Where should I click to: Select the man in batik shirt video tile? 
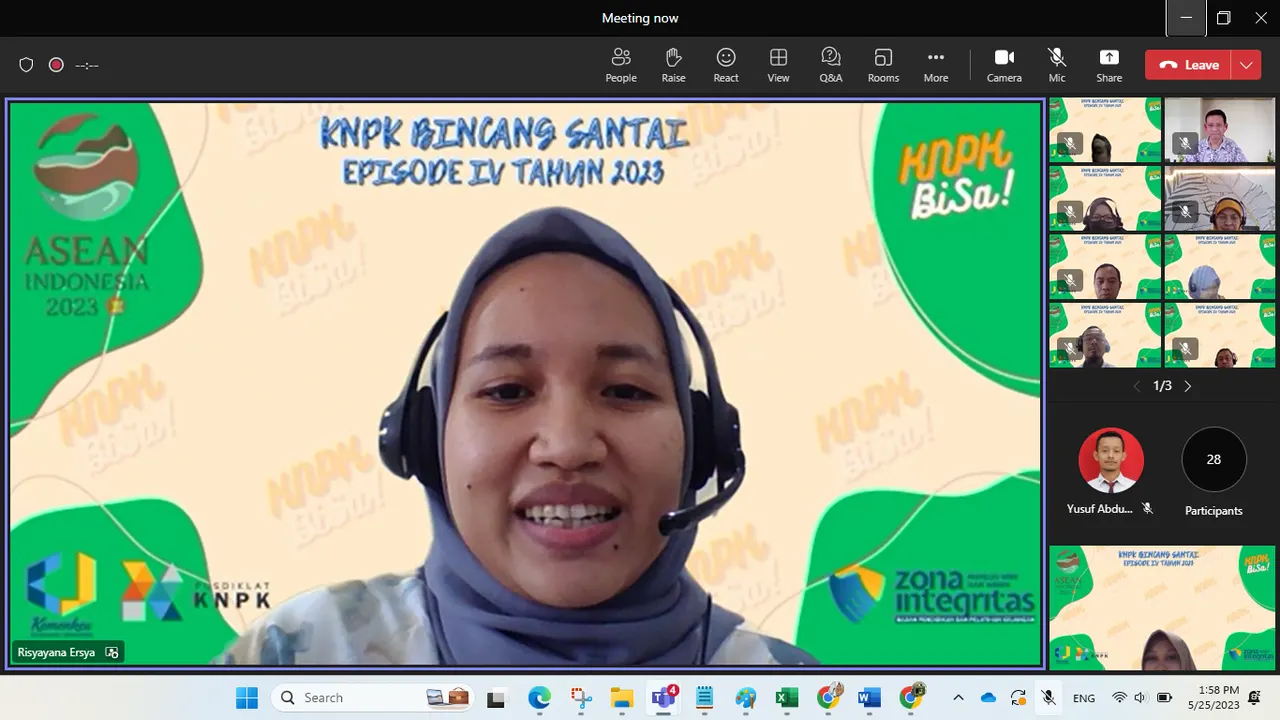pos(1220,130)
